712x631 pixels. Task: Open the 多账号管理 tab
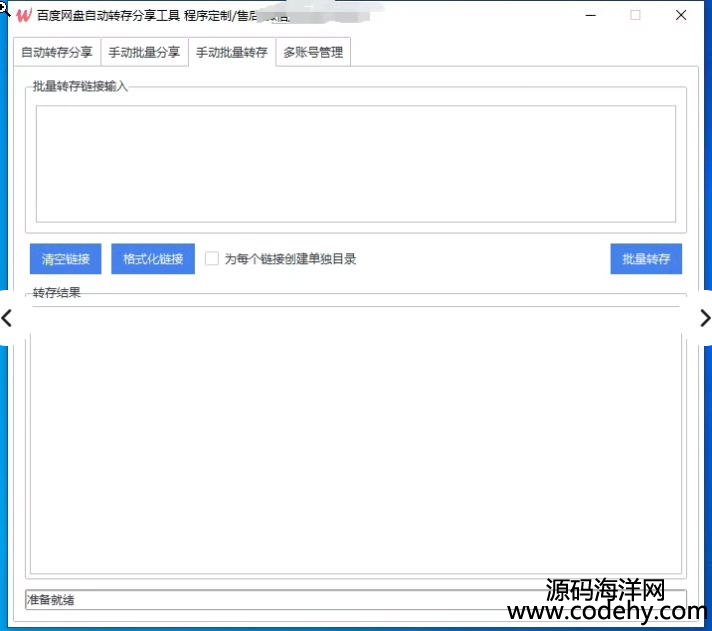pyautogui.click(x=313, y=53)
